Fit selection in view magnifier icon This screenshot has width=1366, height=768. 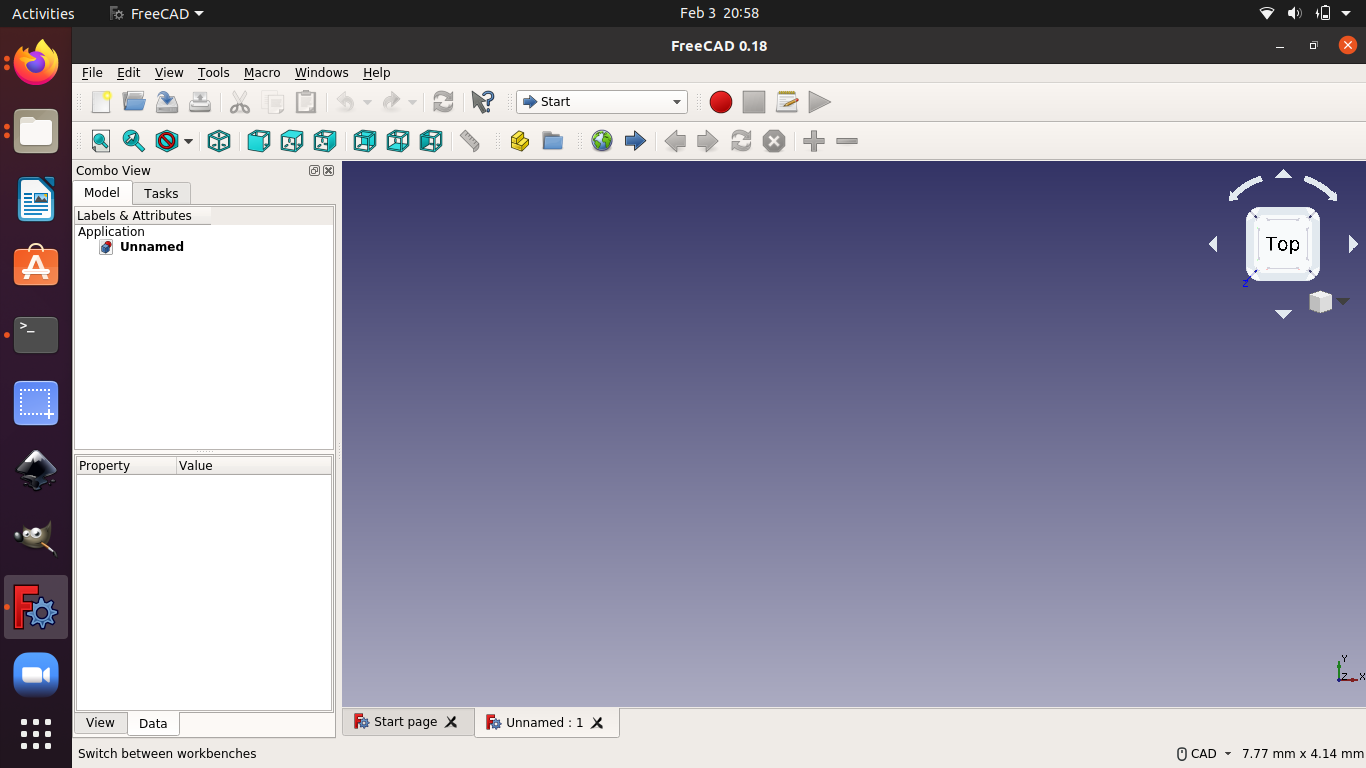(x=133, y=141)
